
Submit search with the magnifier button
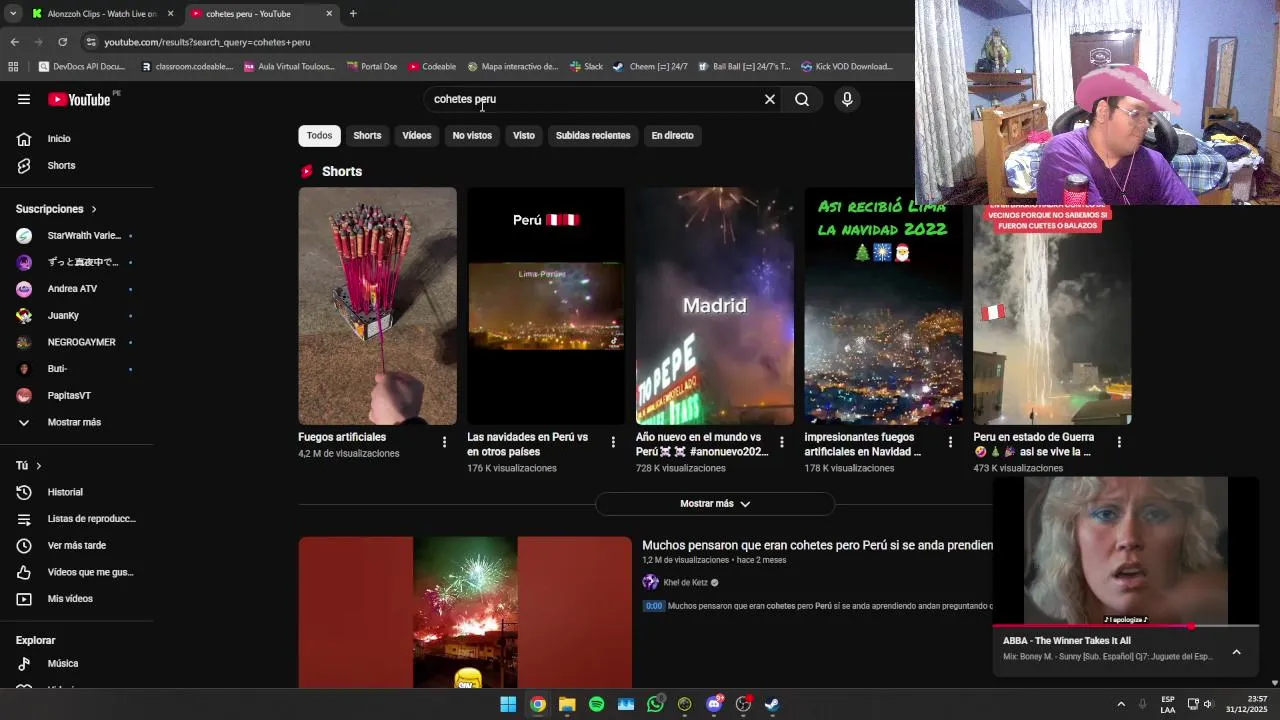pos(802,99)
